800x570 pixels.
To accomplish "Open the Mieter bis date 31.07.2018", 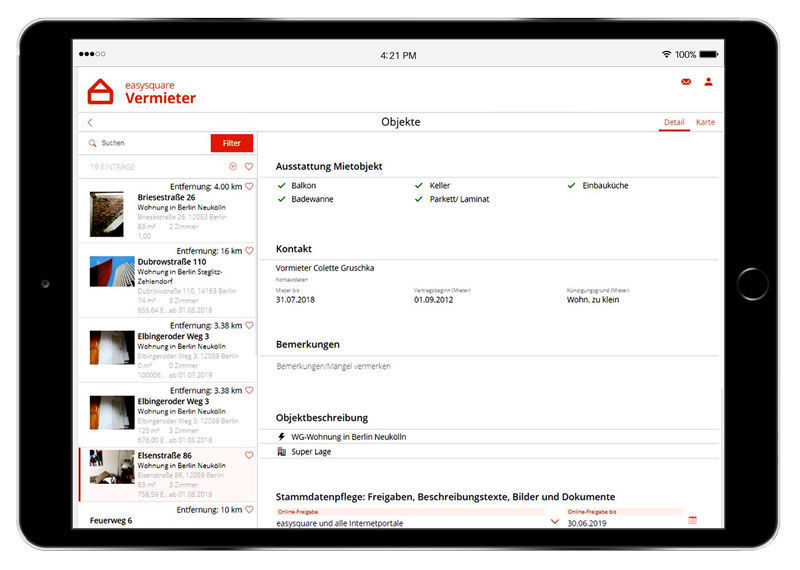I will pos(296,299).
